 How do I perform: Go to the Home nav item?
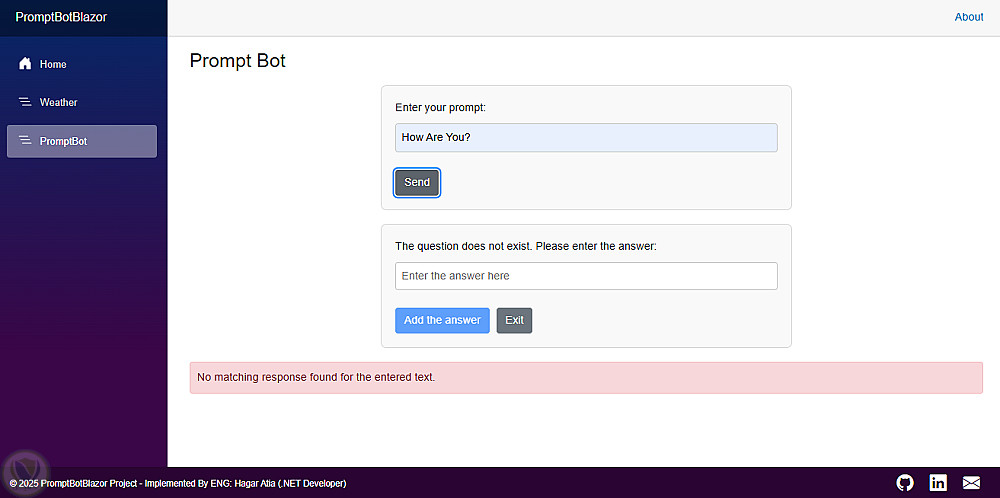point(53,64)
